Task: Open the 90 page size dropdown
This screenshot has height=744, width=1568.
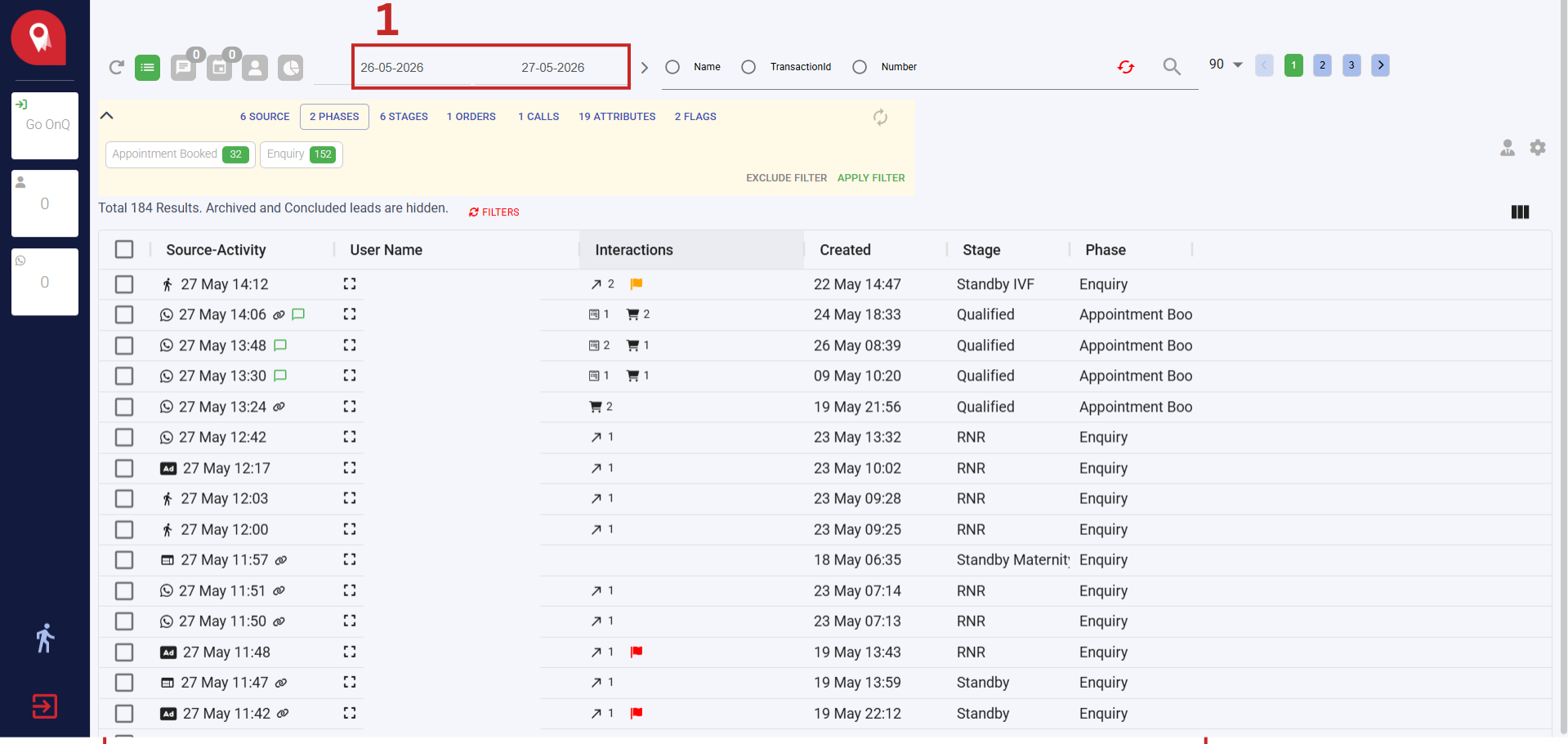Action: coord(1226,65)
